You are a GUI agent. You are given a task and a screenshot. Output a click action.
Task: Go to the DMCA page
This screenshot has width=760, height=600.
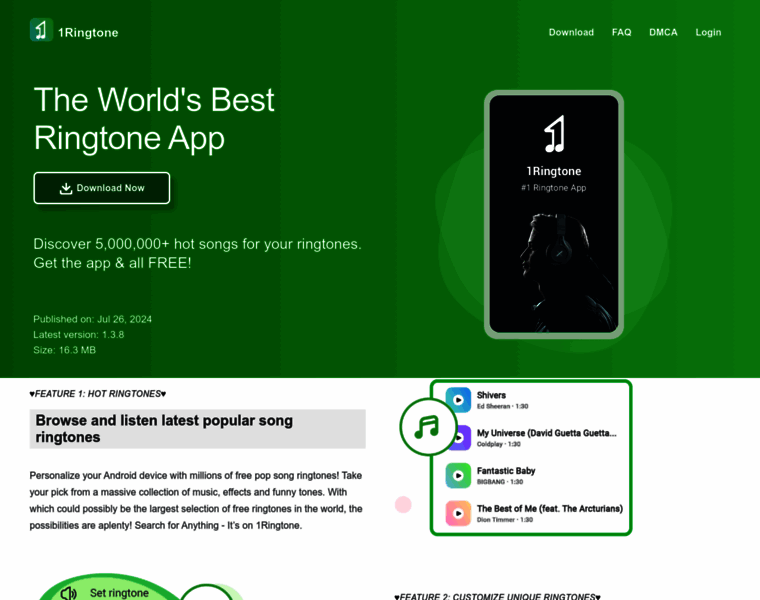pos(663,32)
